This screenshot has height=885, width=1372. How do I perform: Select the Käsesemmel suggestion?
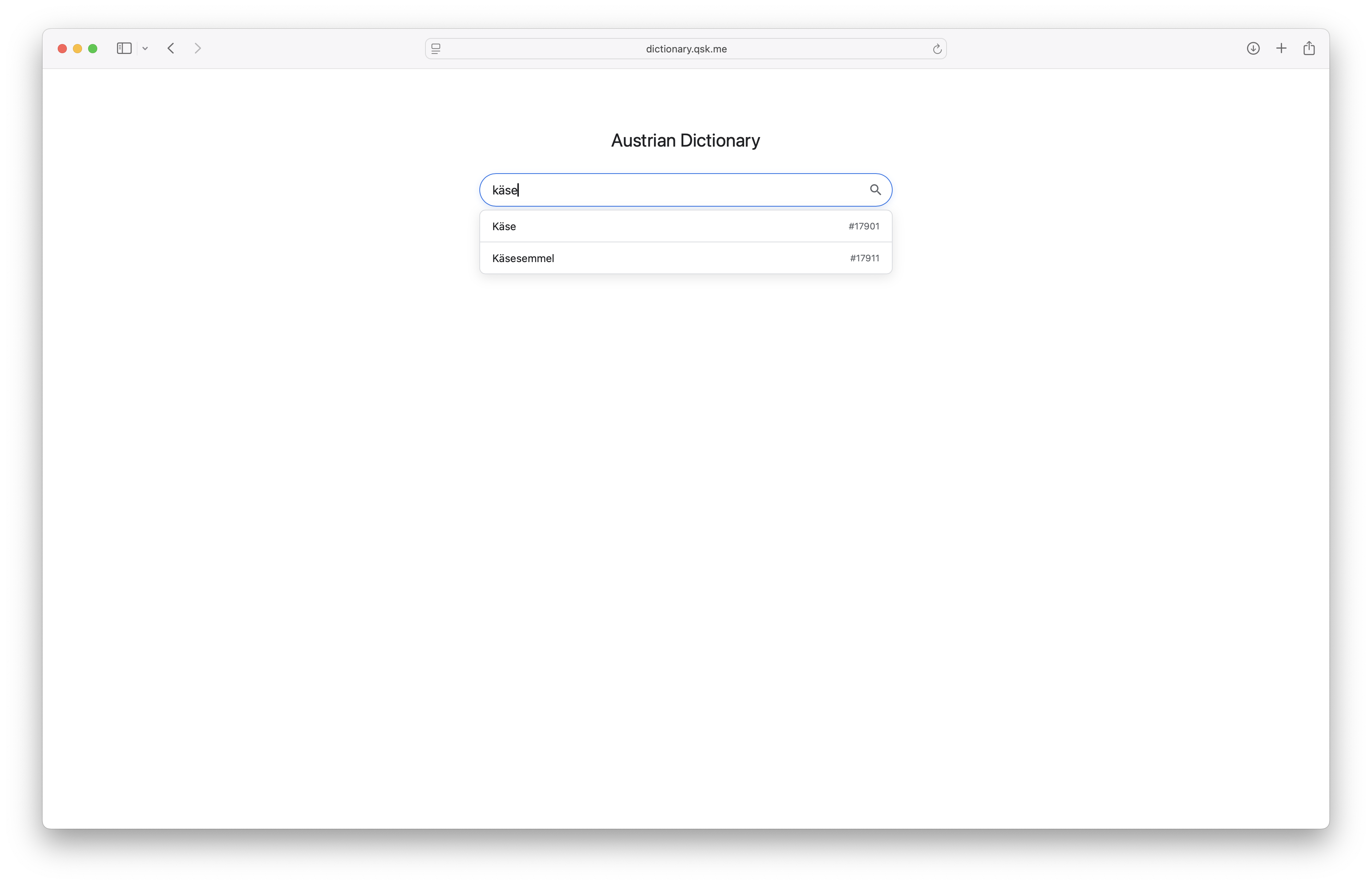pos(523,258)
